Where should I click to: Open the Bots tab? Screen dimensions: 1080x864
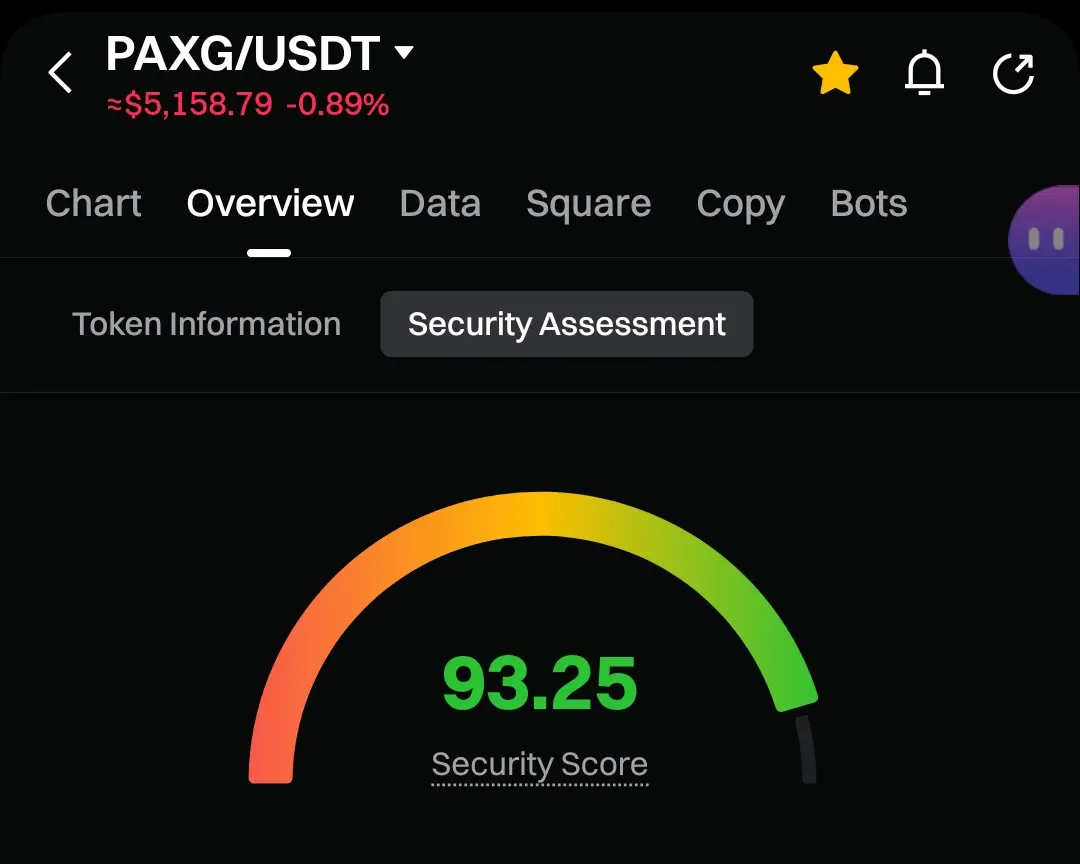tap(869, 203)
